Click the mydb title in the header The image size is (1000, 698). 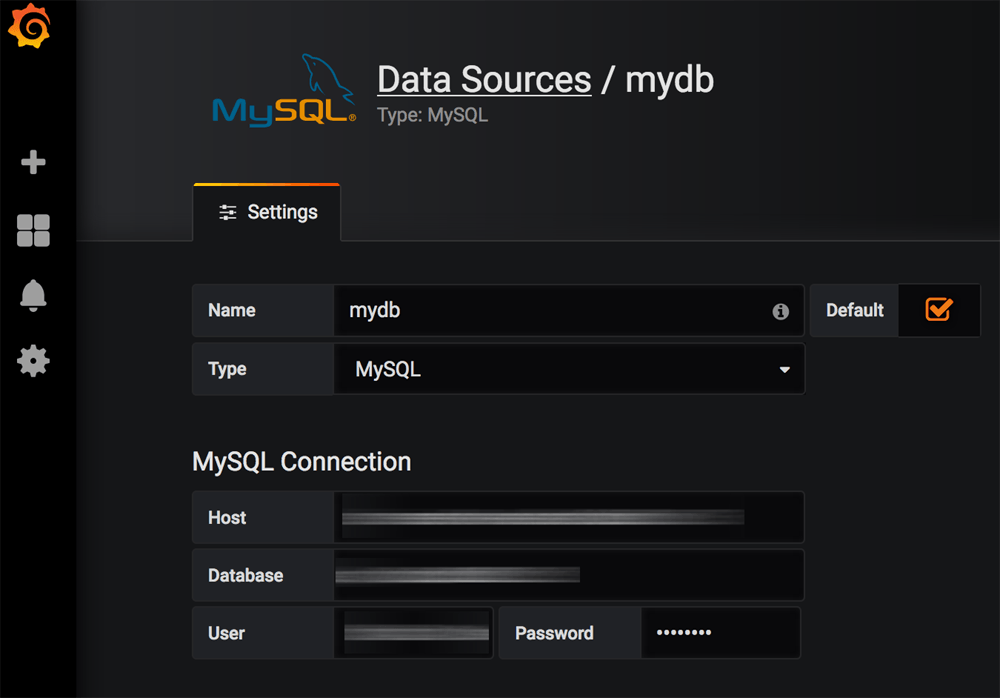pyautogui.click(x=669, y=80)
